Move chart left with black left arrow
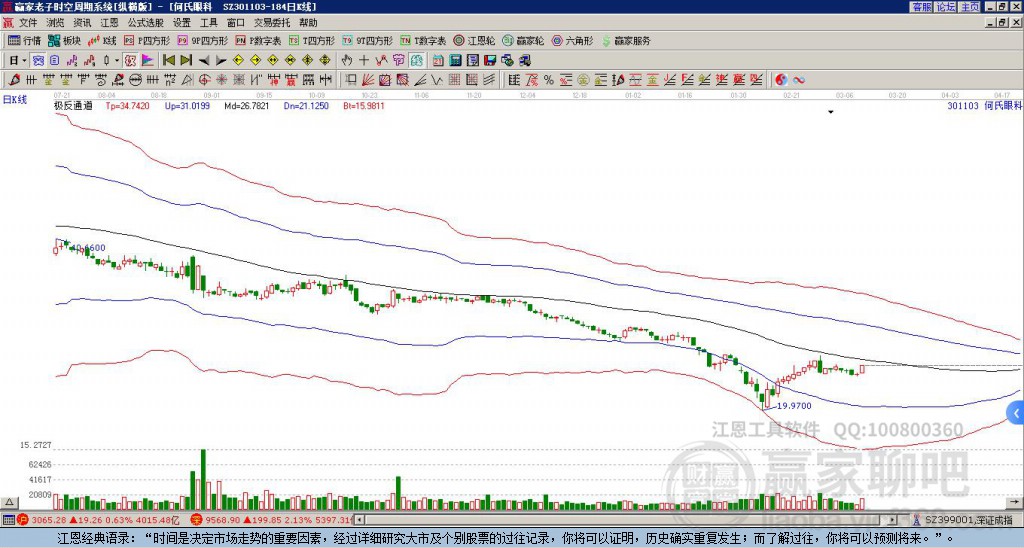The height and width of the screenshot is (548, 1024). point(204,61)
